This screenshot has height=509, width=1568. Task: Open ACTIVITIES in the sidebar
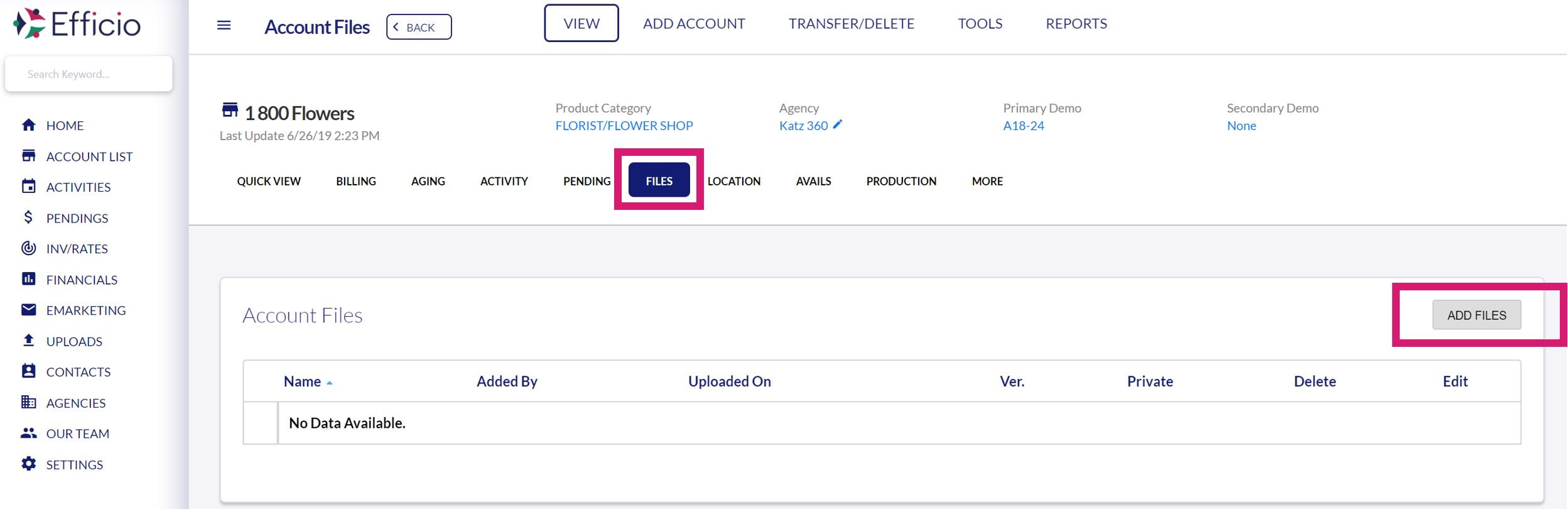(x=78, y=187)
